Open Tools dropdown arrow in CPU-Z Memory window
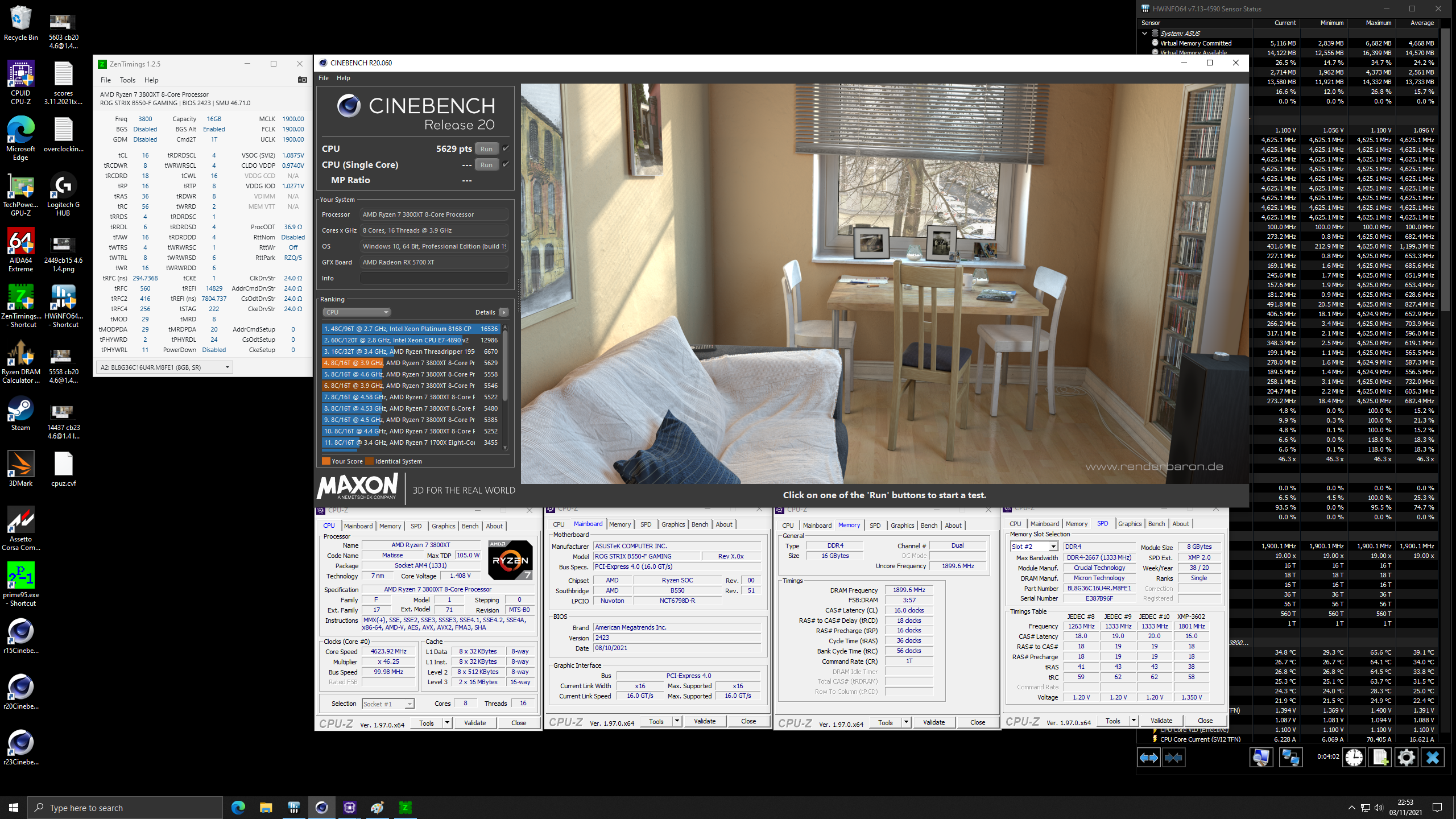 [906, 722]
